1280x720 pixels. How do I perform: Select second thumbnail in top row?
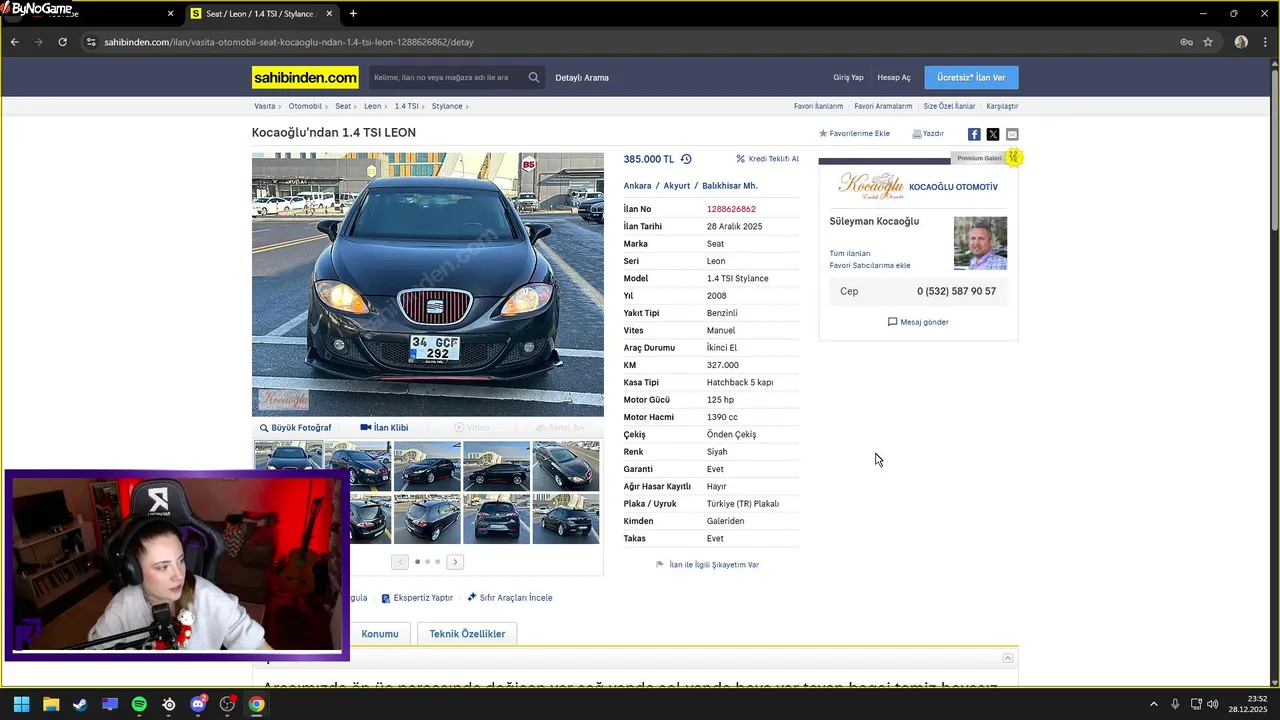(x=358, y=466)
